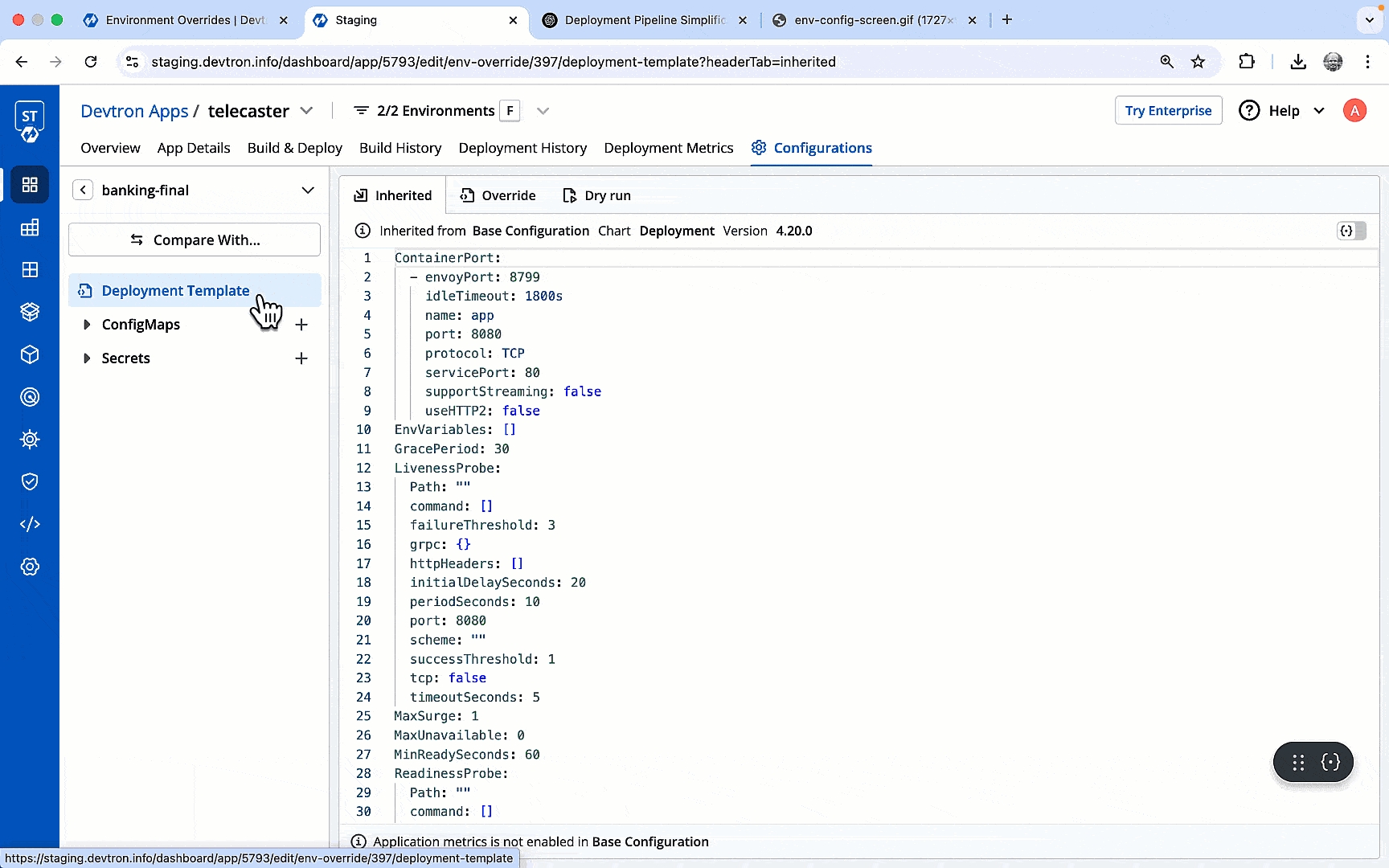Open Global Configurations gear in sidebar

30,567
